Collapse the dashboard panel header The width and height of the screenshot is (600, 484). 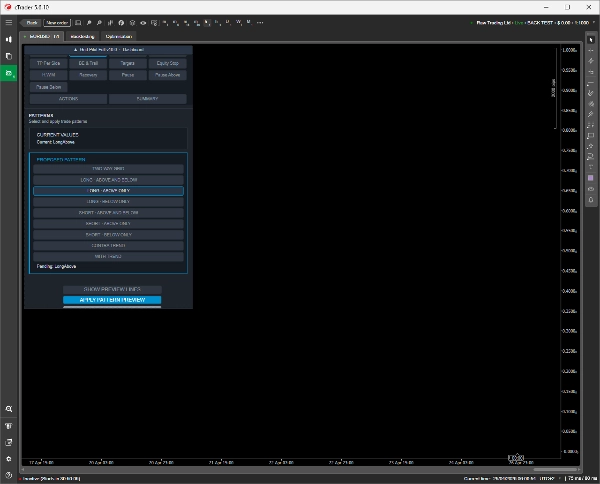[108, 50]
